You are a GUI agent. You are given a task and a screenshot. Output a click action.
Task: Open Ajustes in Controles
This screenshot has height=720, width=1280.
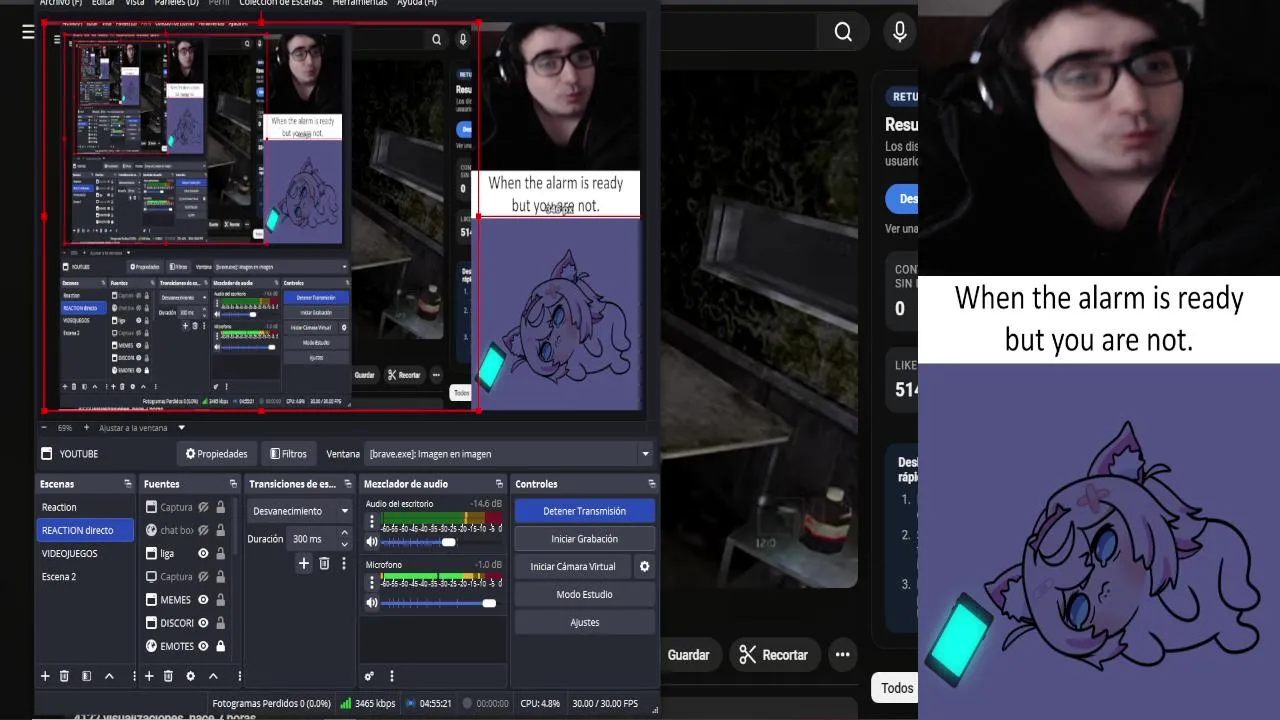pyautogui.click(x=585, y=622)
